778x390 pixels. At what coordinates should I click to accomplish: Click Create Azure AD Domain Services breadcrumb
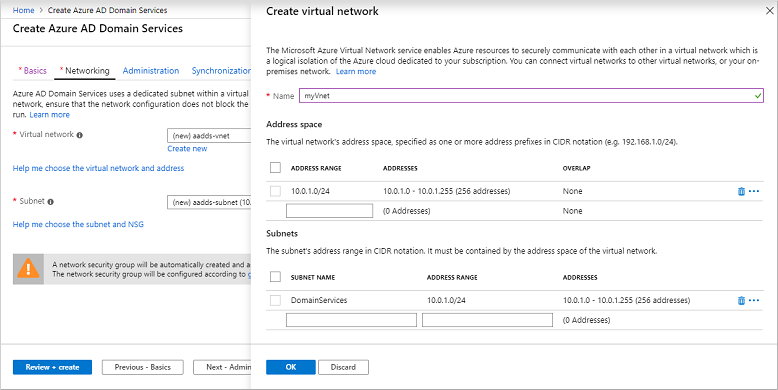point(107,10)
